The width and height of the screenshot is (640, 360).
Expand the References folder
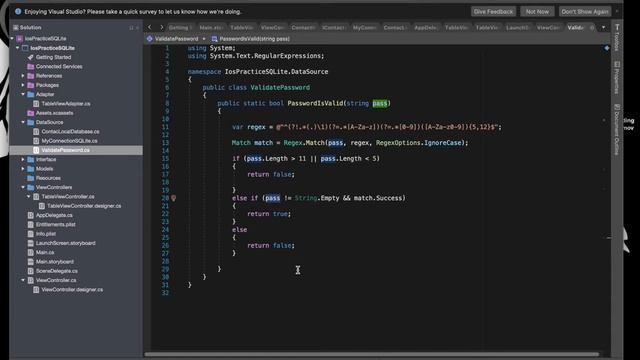coord(23,76)
